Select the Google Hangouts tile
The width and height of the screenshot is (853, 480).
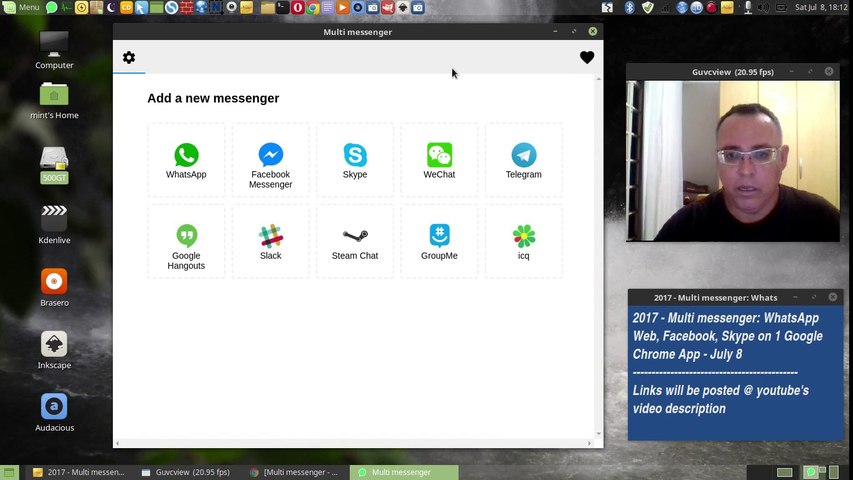186,242
